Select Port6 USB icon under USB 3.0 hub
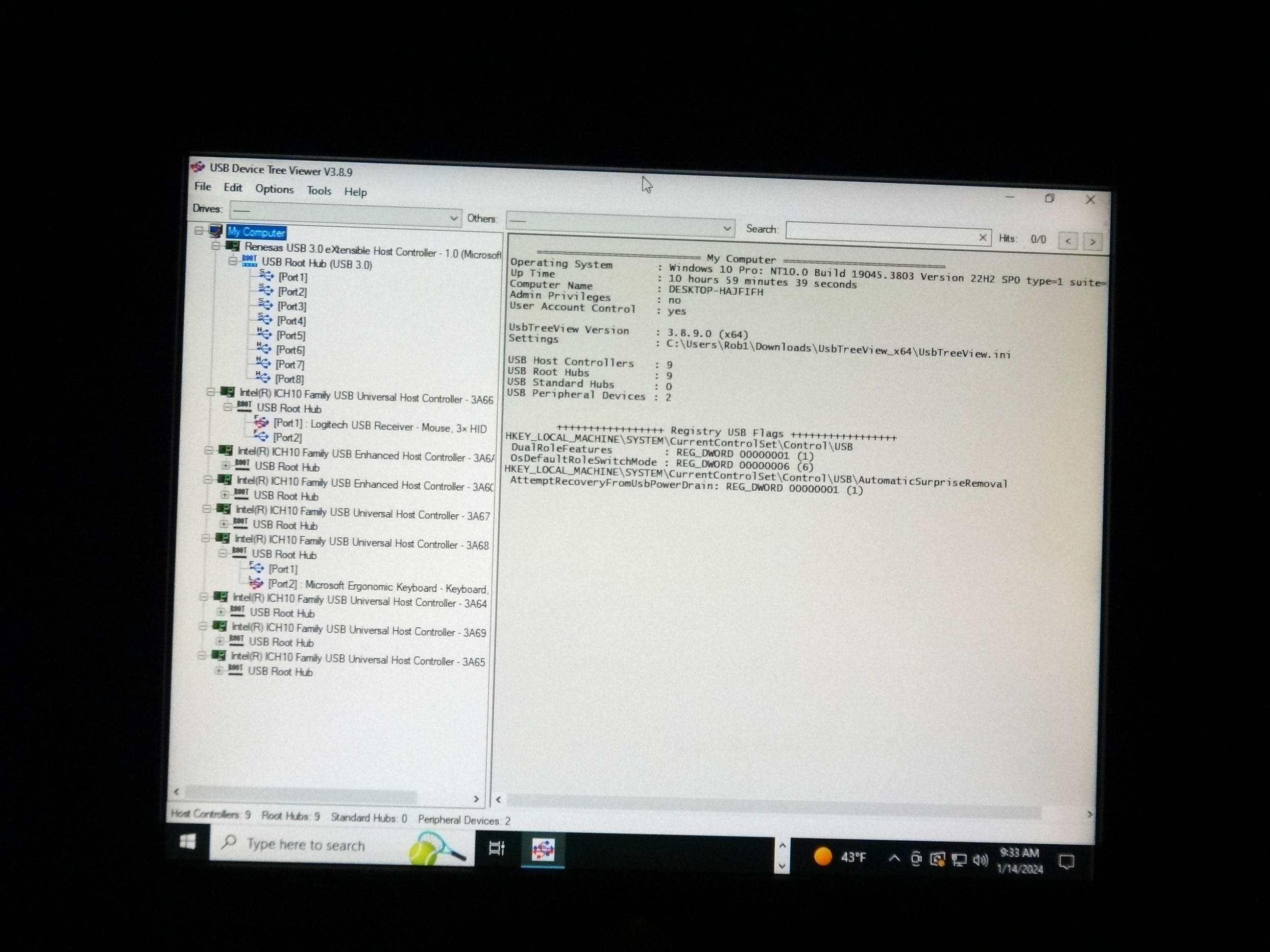The width and height of the screenshot is (1270, 952). (x=264, y=348)
